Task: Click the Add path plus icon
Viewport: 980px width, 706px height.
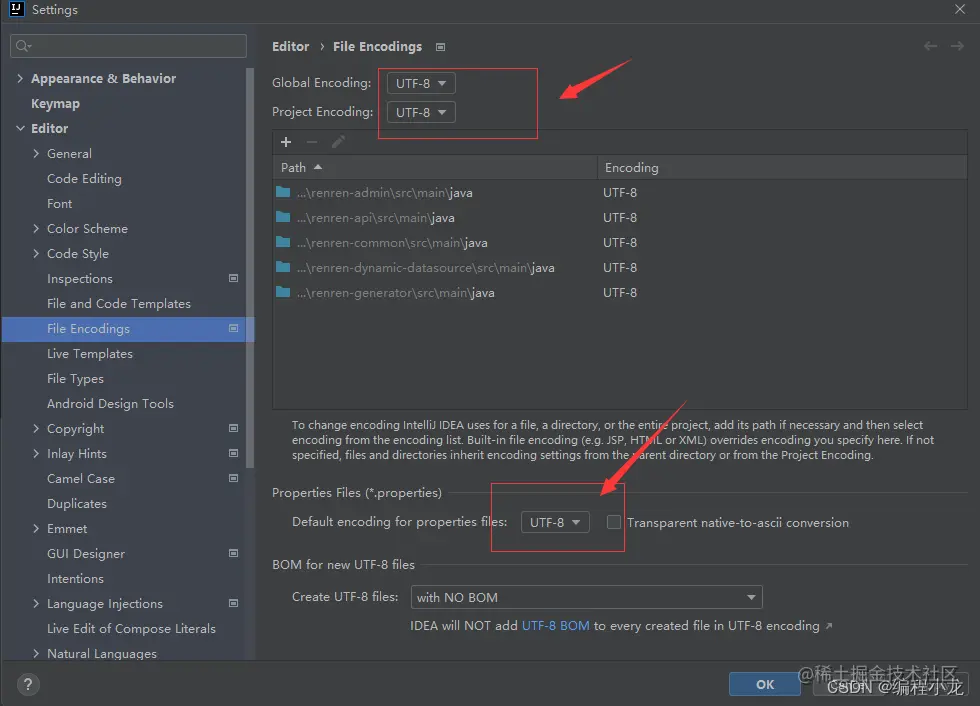Action: tap(286, 142)
